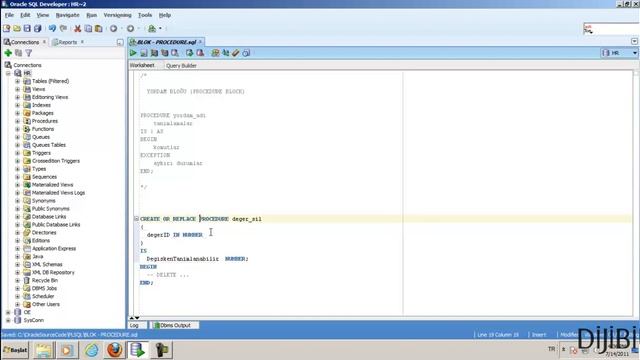This screenshot has width=640, height=360.
Task: Select Triggers in the HR tree
Action: [41, 153]
